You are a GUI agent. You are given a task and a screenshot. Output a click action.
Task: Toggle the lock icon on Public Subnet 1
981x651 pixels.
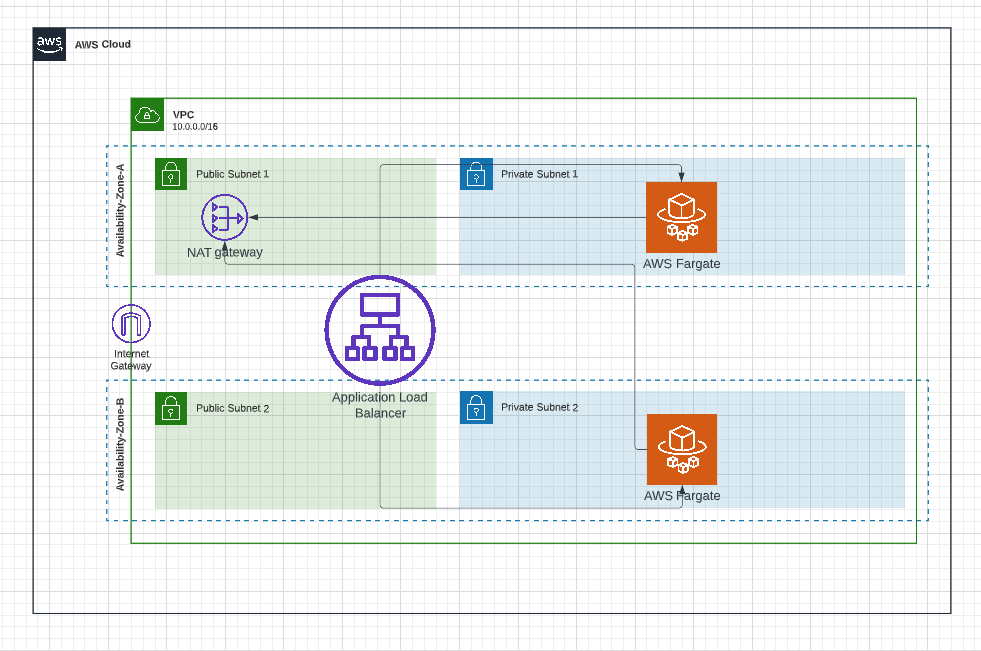[x=170, y=173]
